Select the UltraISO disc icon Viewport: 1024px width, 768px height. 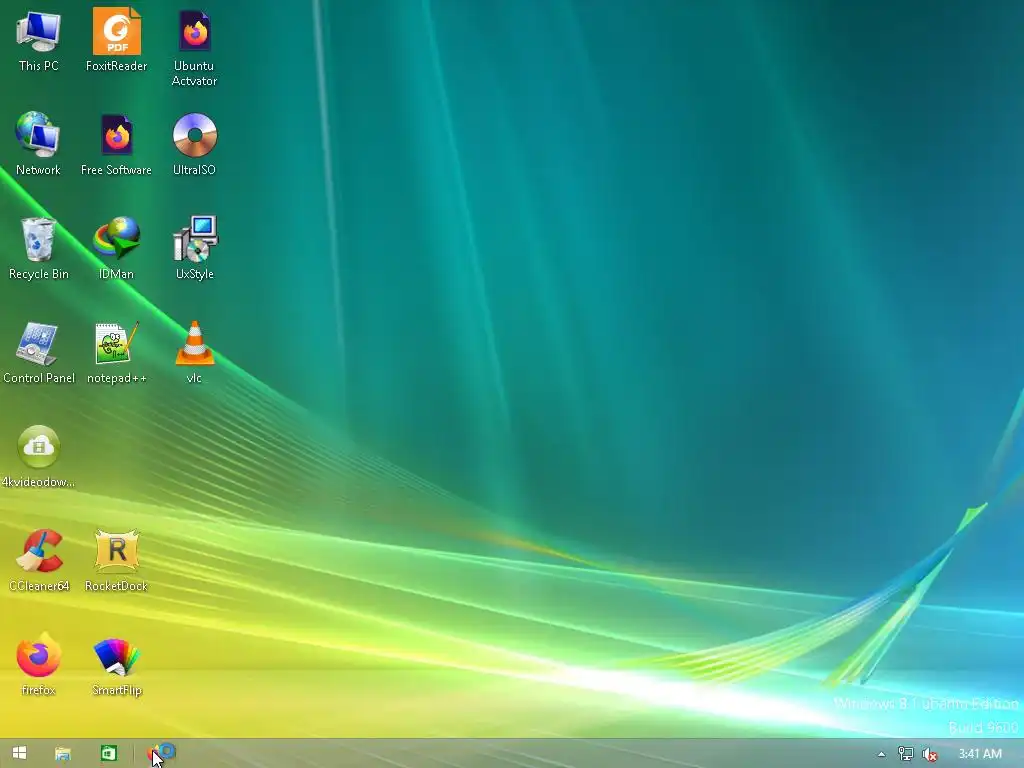coord(195,135)
